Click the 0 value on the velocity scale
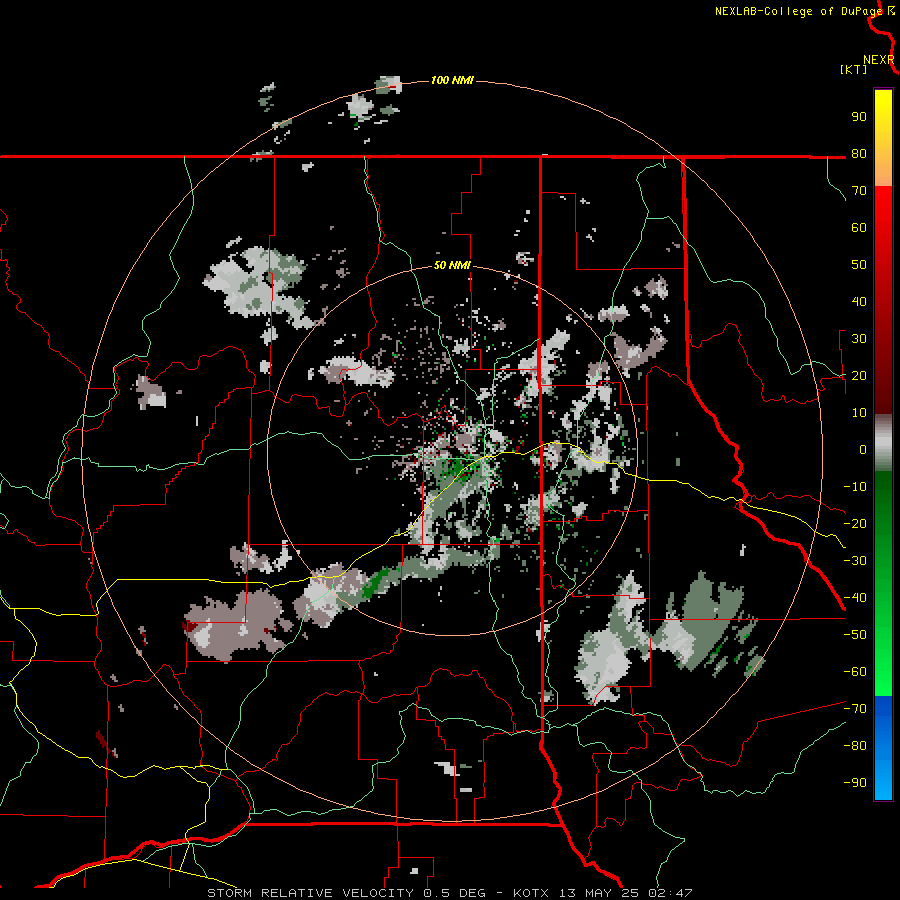Viewport: 900px width, 900px height. pyautogui.click(x=863, y=450)
